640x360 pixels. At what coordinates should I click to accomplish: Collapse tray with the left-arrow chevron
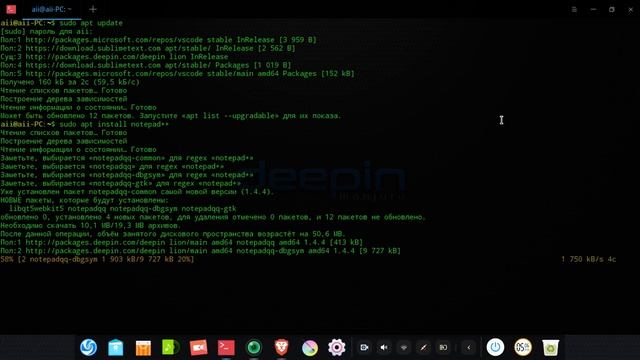pos(469,347)
